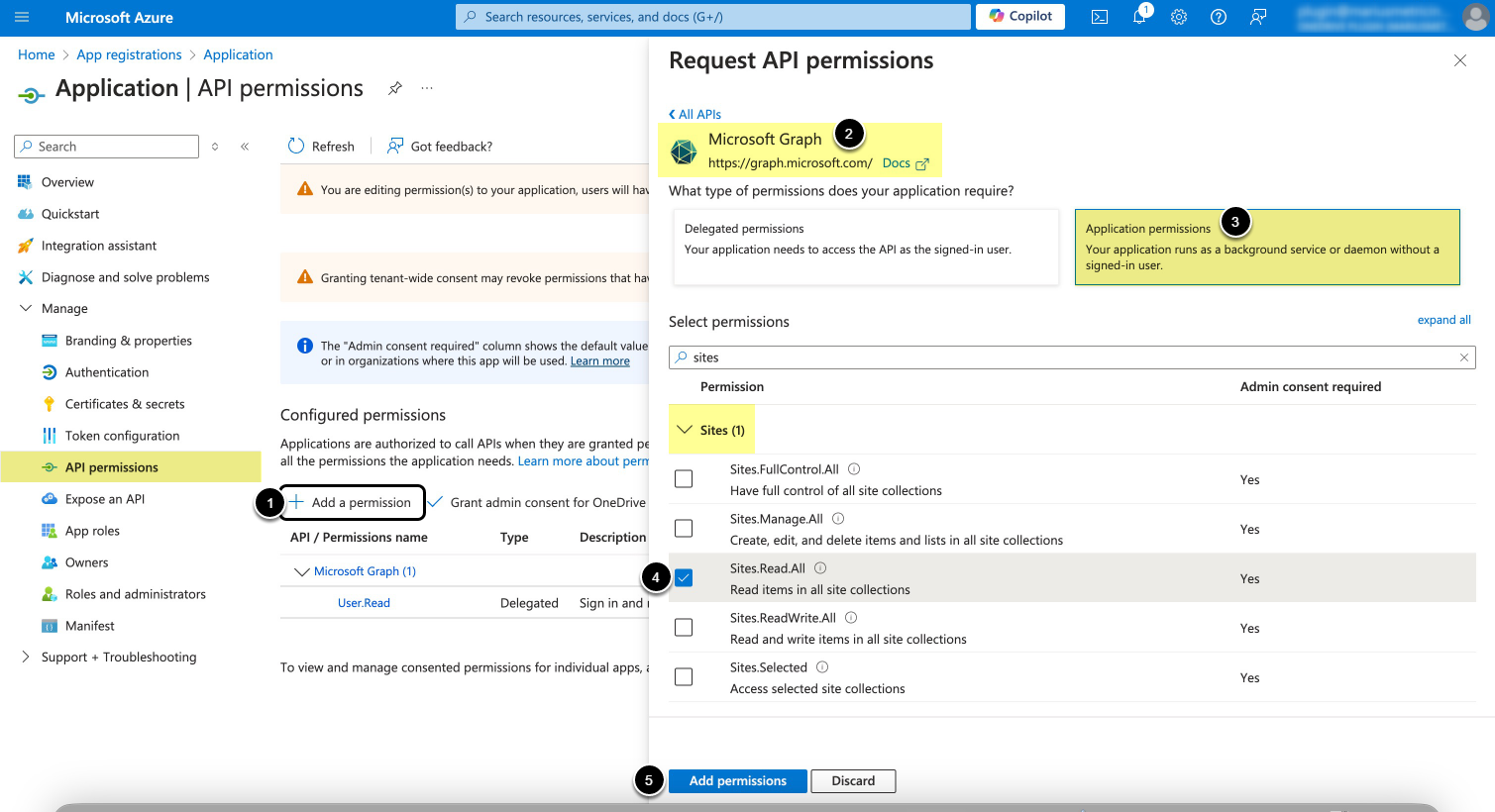Click the Add permissions button
This screenshot has height=812, width=1495.
pos(737,781)
